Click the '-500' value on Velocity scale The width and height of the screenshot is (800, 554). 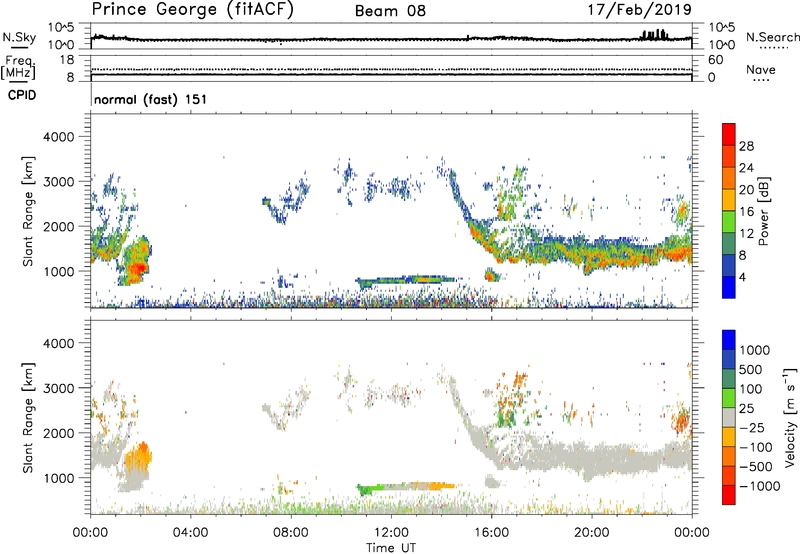tap(756, 467)
